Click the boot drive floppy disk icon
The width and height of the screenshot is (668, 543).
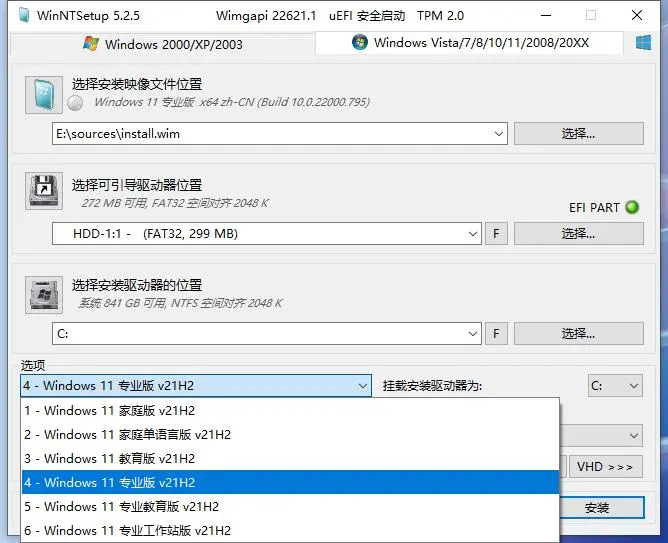click(44, 191)
